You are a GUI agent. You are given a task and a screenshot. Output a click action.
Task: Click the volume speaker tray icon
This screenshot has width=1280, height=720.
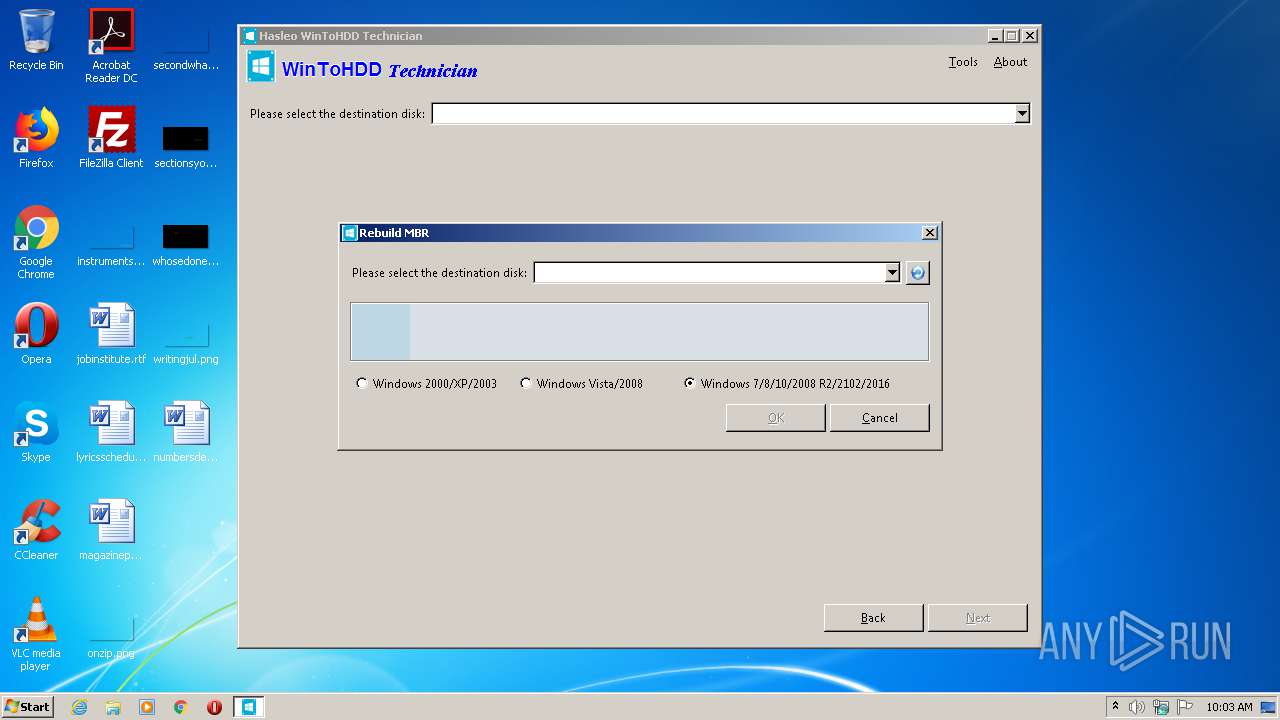(x=1137, y=707)
